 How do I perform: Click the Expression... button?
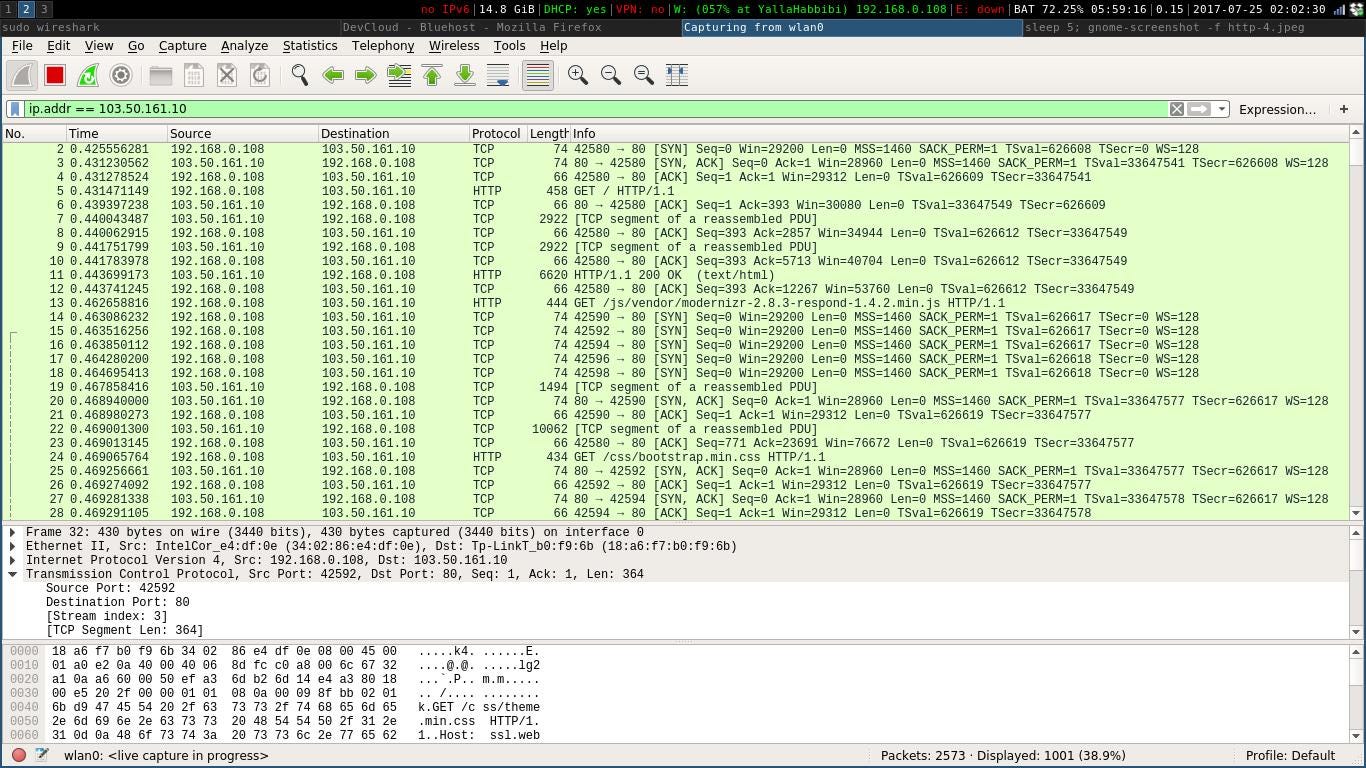pyautogui.click(x=1277, y=109)
